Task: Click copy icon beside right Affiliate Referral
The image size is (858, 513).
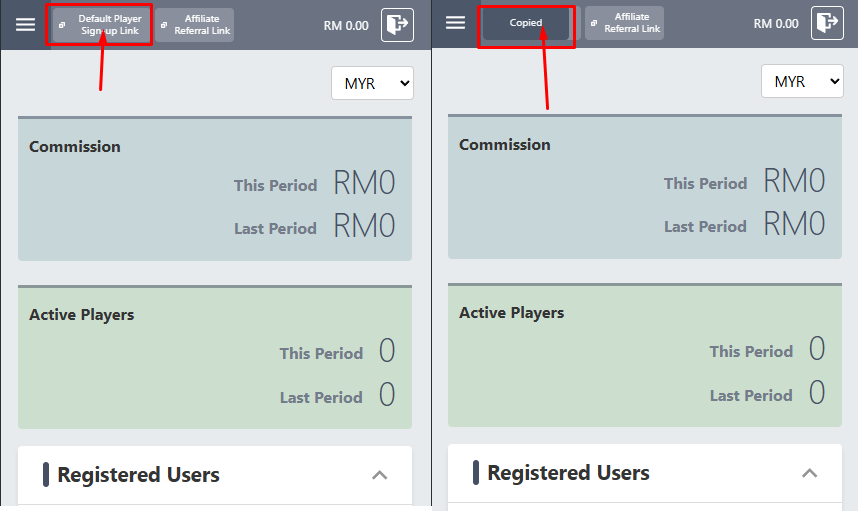Action: coord(594,23)
